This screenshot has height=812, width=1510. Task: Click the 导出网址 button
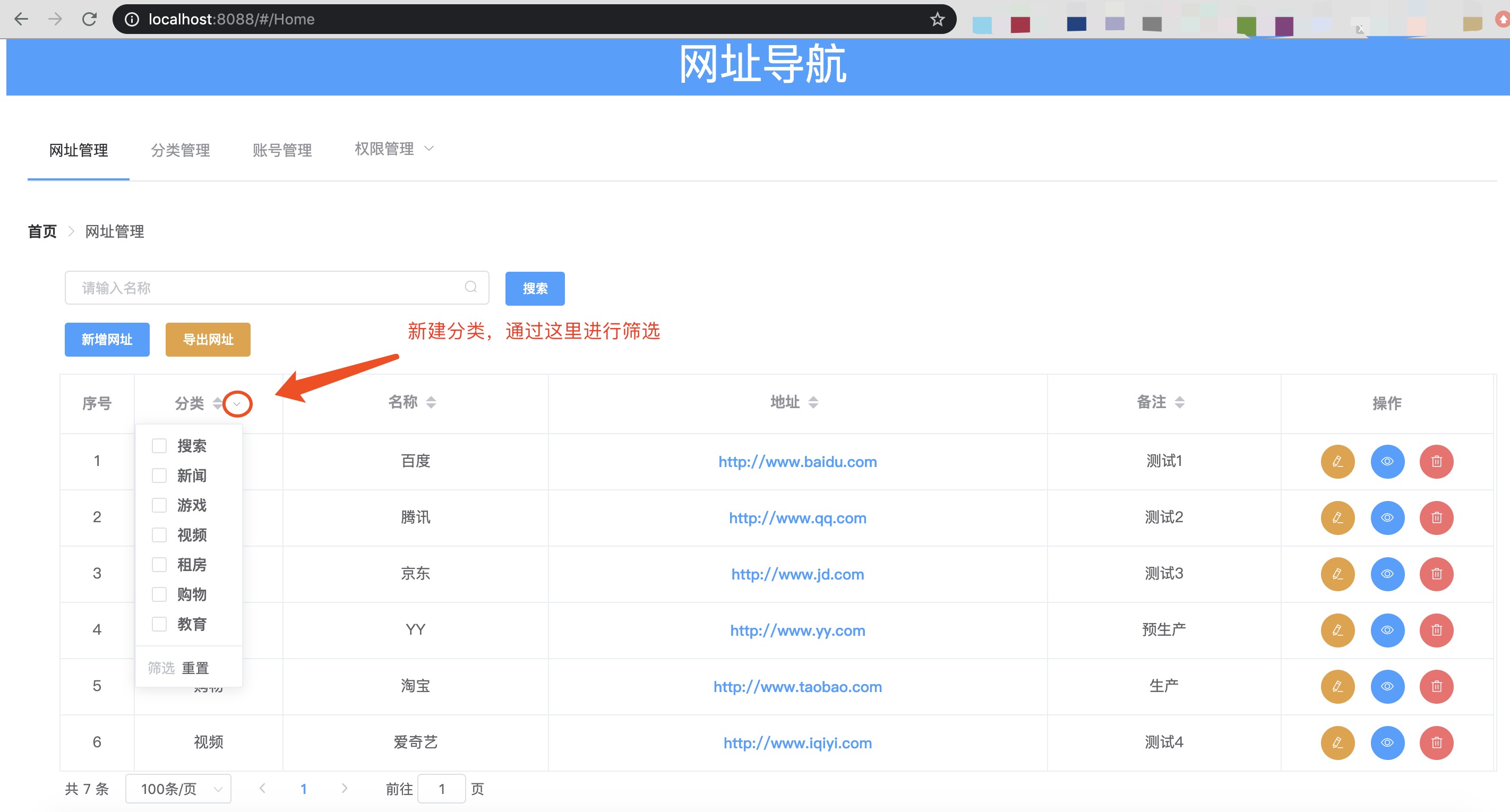[208, 340]
